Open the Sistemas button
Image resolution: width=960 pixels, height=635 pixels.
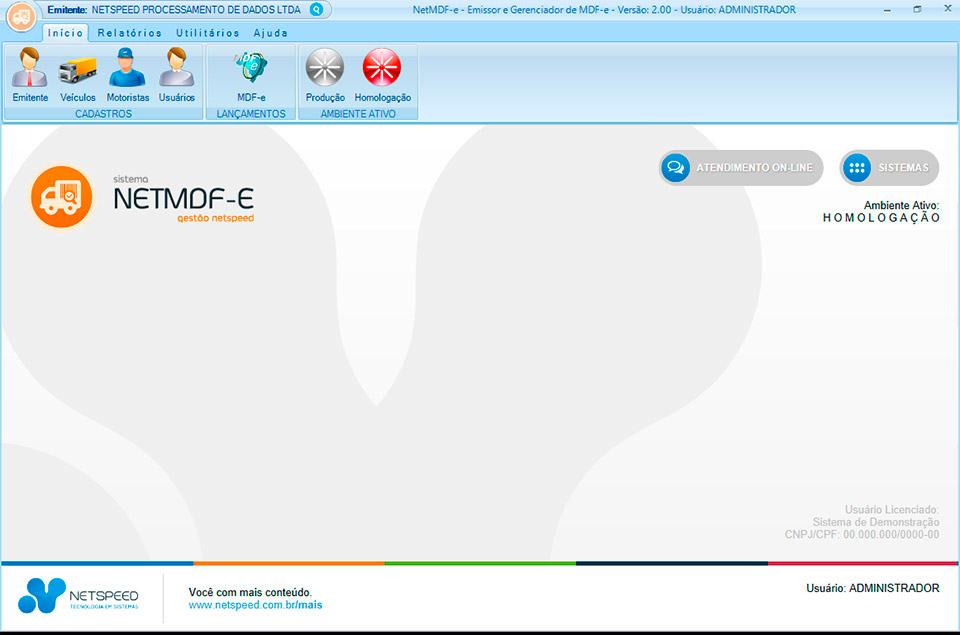(x=889, y=168)
